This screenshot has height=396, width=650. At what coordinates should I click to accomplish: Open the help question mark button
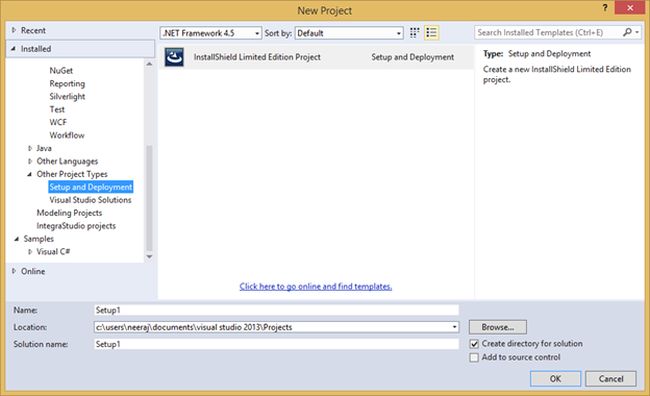coord(605,8)
